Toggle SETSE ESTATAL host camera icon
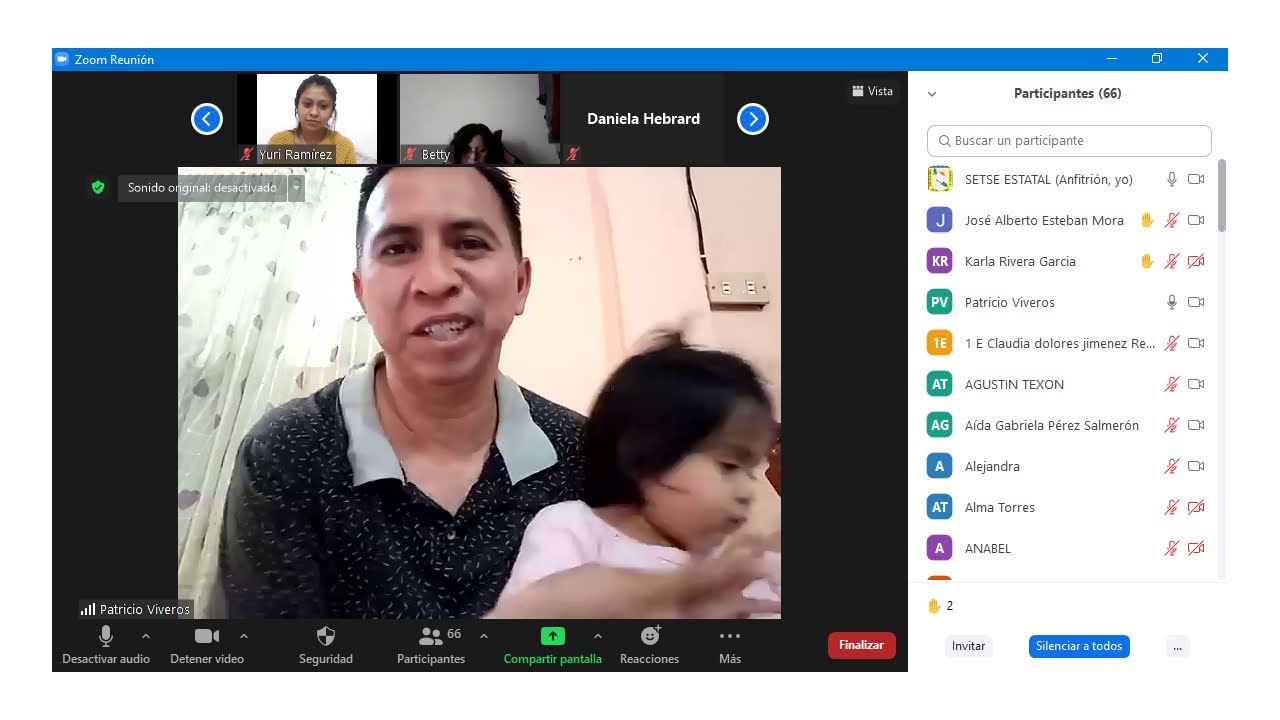 [x=1196, y=179]
